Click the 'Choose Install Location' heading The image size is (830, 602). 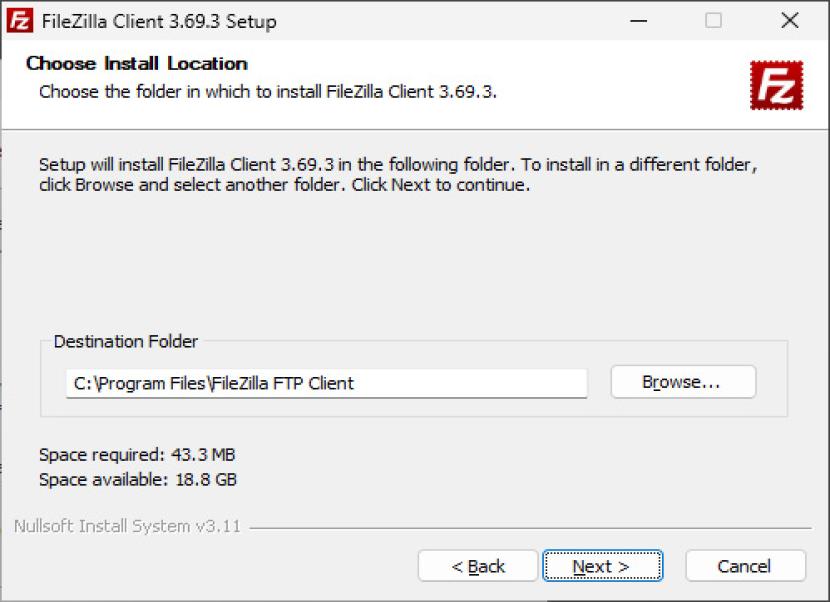[137, 64]
